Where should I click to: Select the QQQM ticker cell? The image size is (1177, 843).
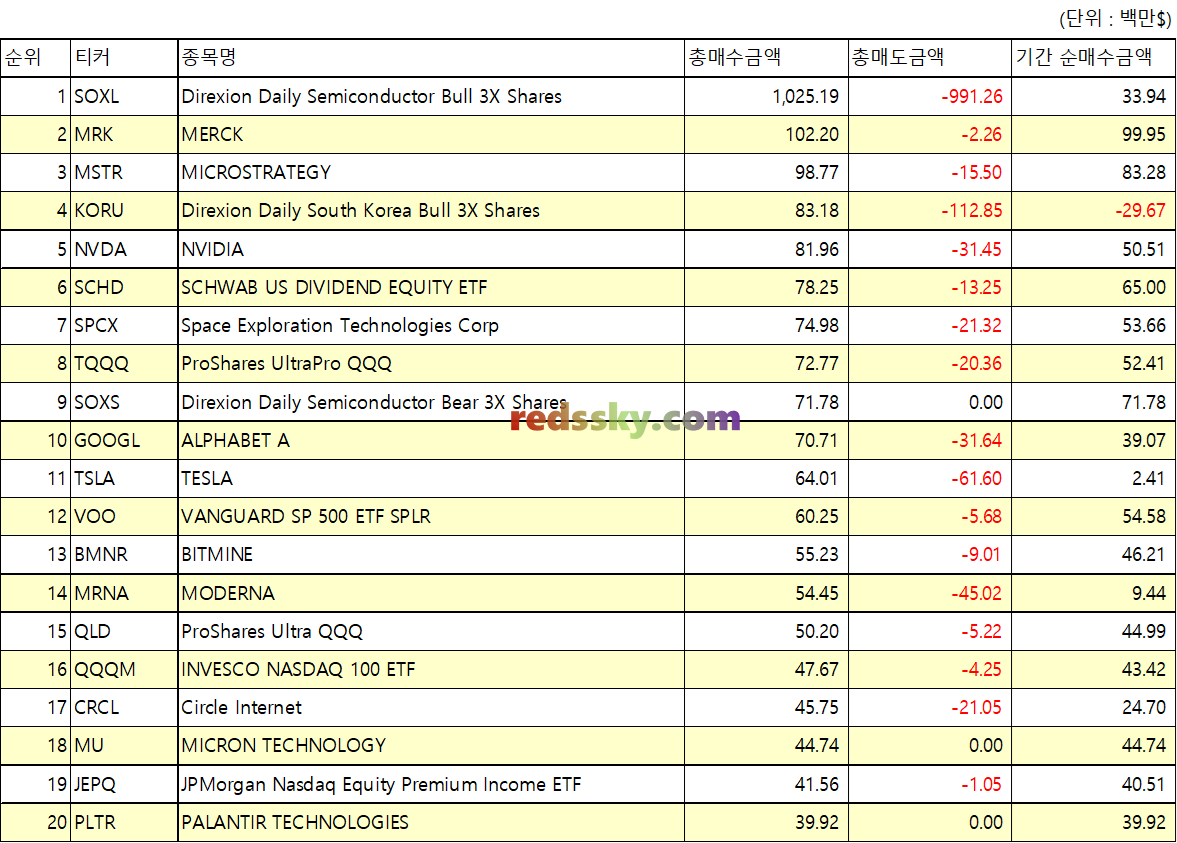(124, 670)
